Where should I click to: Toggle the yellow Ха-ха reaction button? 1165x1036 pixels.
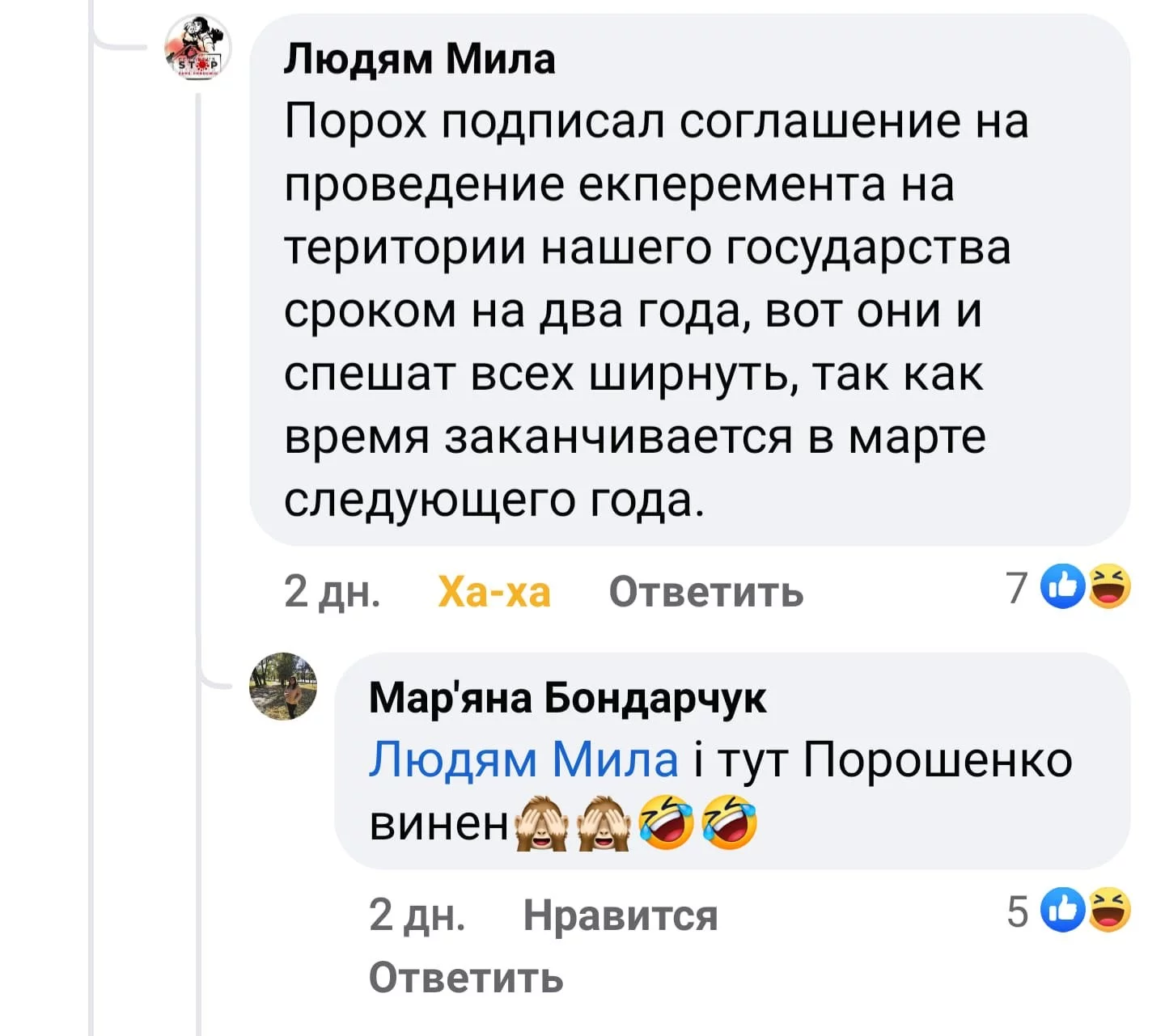tap(494, 591)
